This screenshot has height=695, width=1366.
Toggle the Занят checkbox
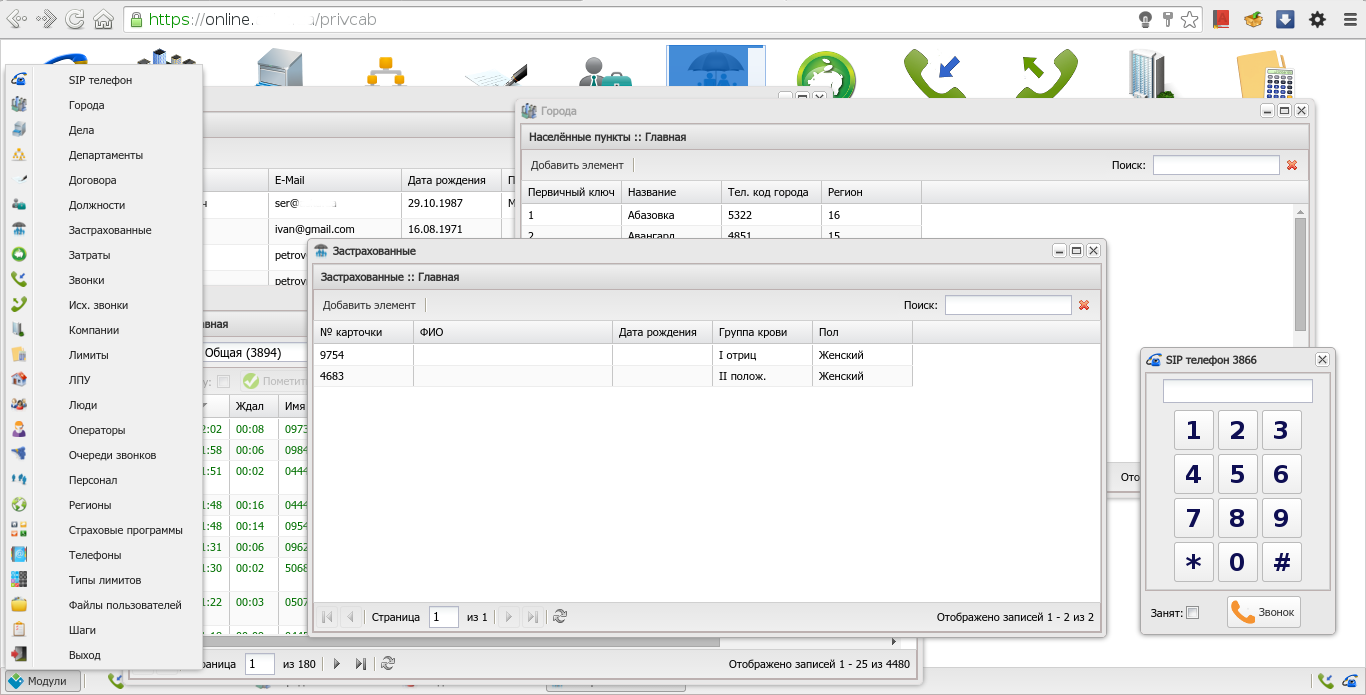[x=1192, y=613]
